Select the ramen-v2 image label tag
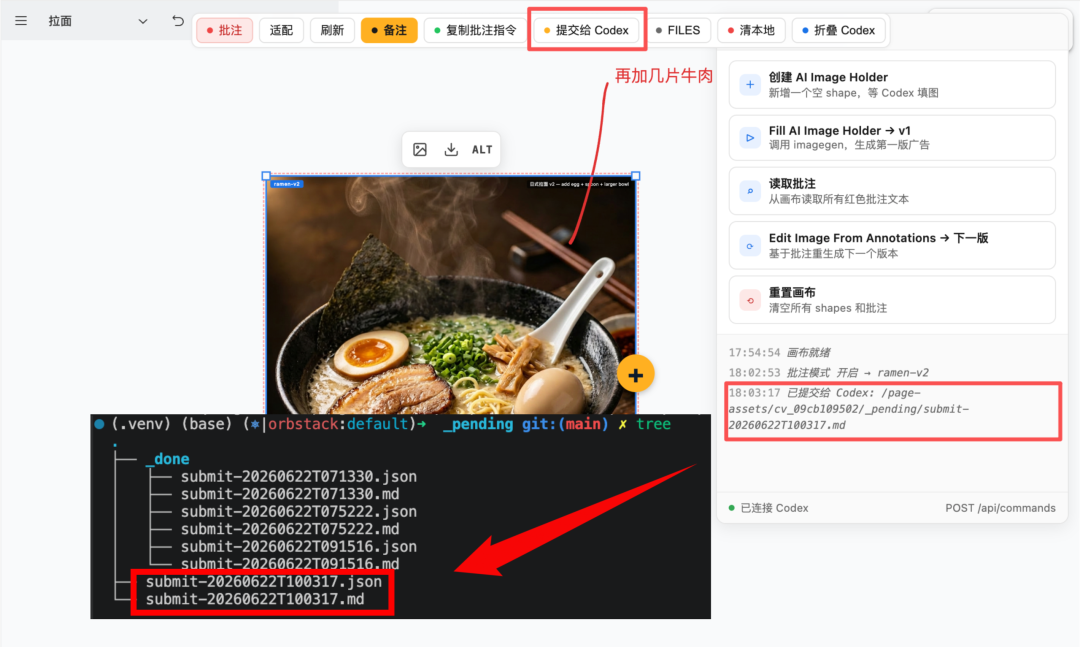The image size is (1080, 647). click(x=287, y=184)
